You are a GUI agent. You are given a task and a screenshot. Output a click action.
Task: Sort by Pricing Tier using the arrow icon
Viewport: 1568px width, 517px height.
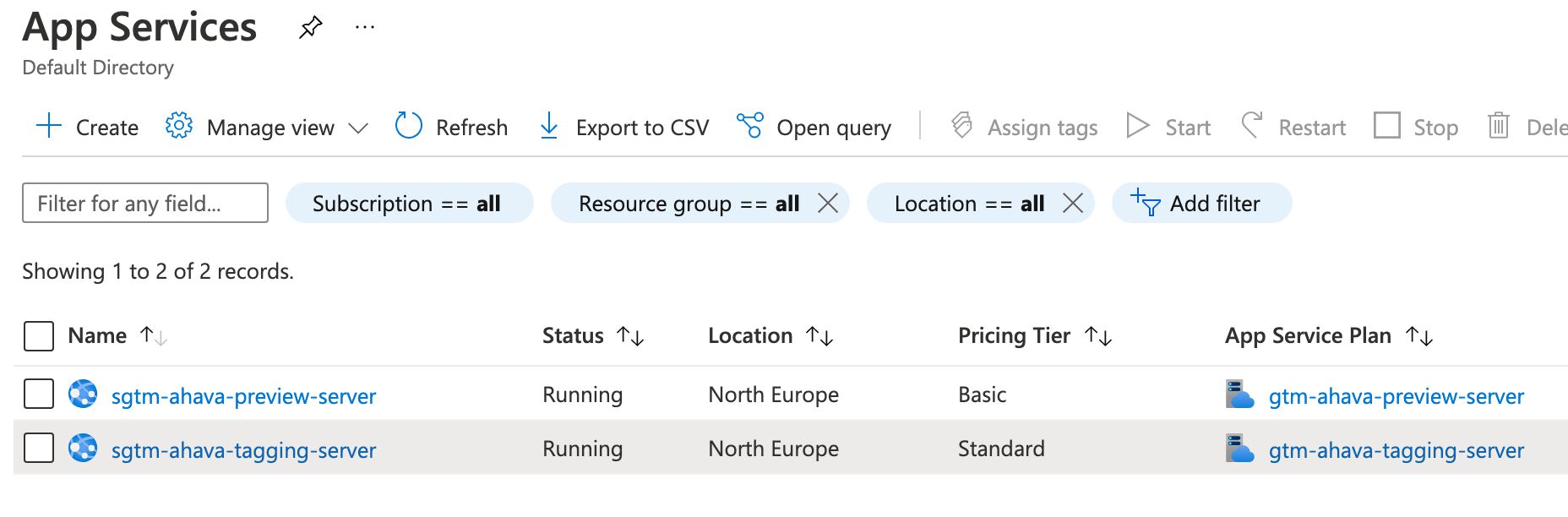[1098, 336]
